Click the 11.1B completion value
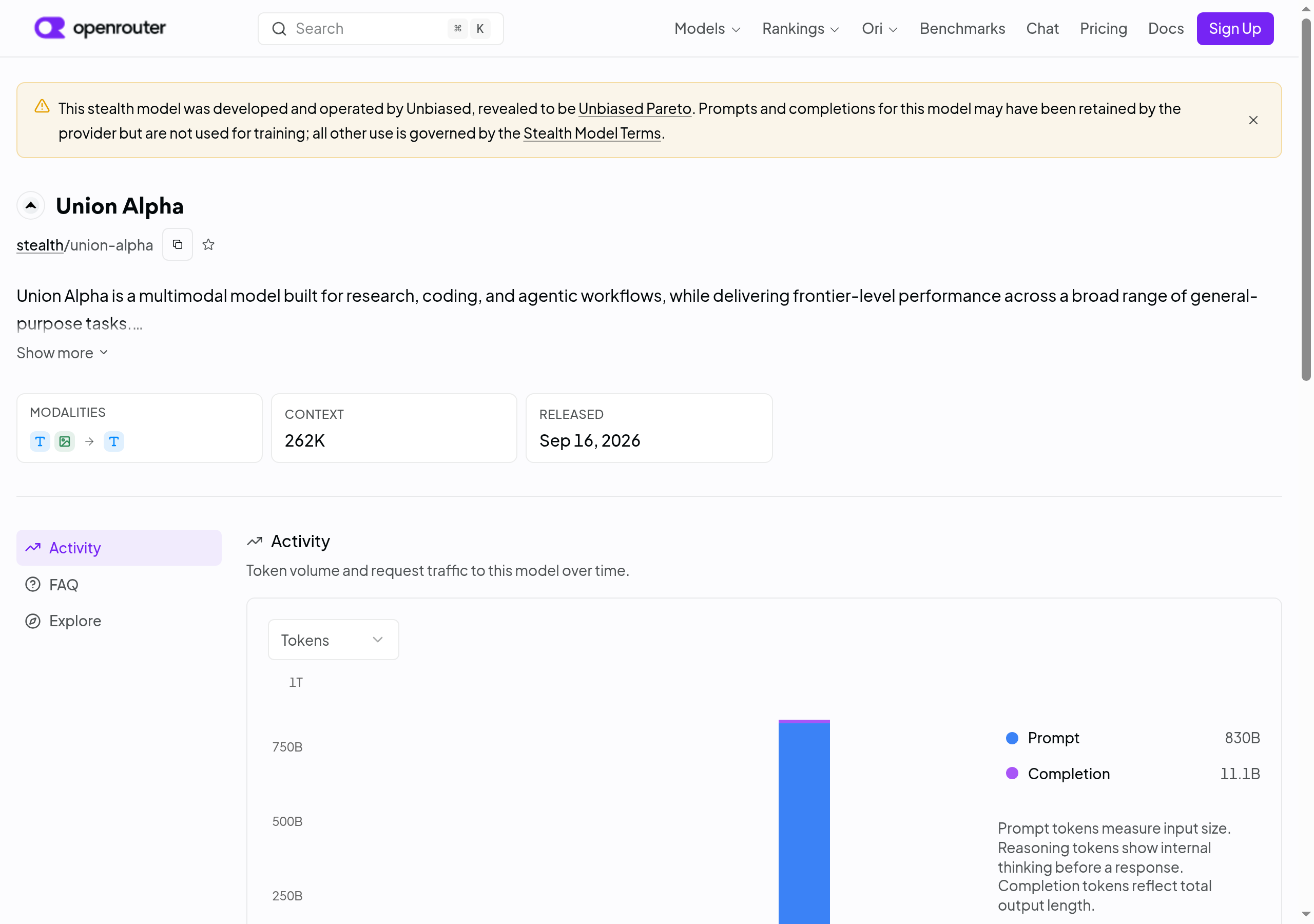 1240,774
